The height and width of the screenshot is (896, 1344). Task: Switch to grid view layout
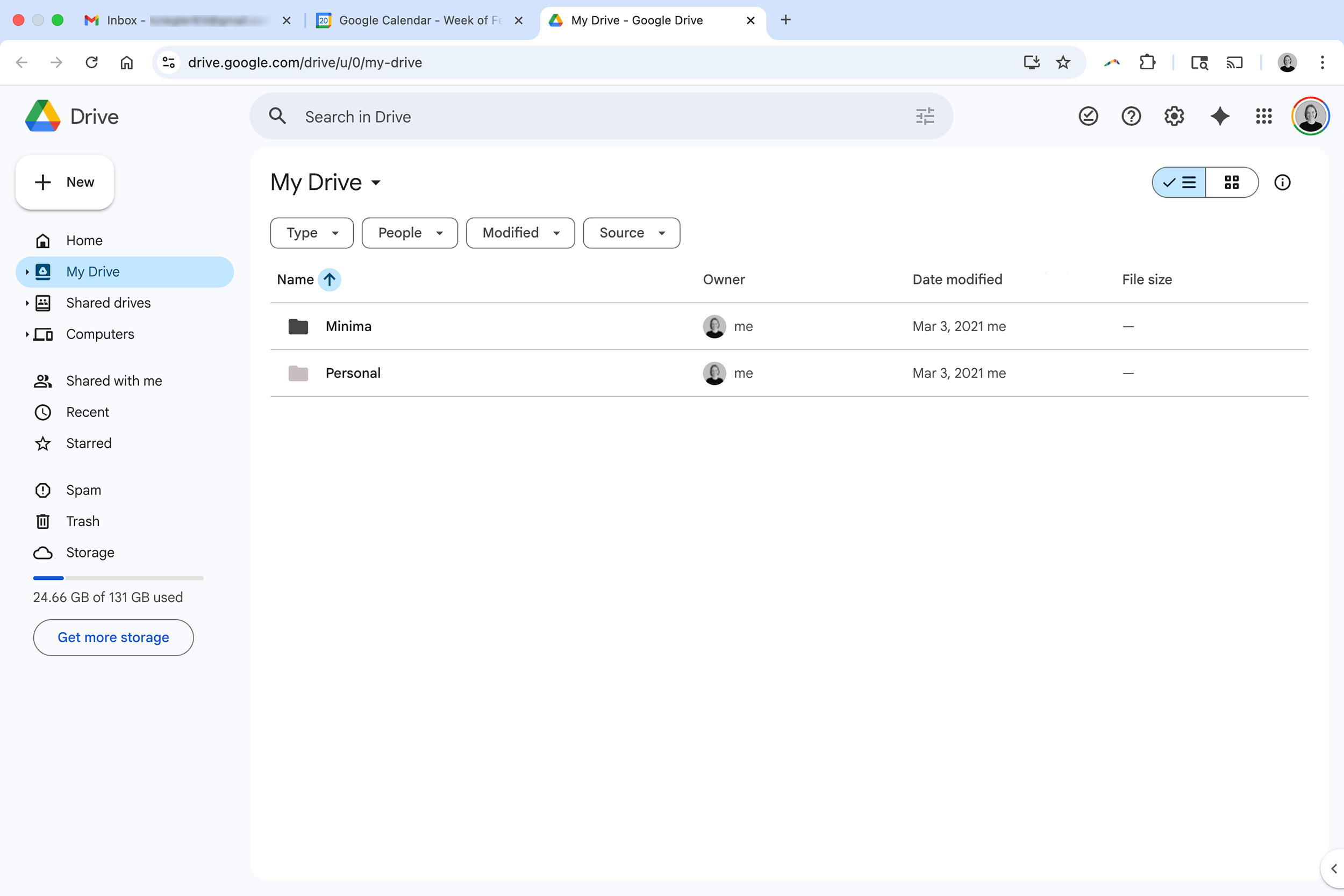tap(1232, 182)
